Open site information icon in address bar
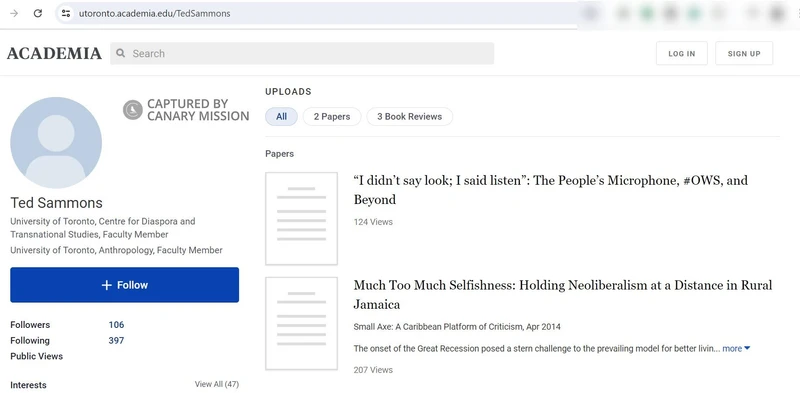Viewport: 800px width, 393px height. [x=66, y=14]
